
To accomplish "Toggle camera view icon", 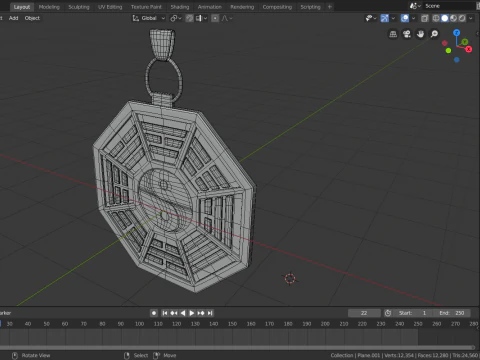I will coord(407,34).
